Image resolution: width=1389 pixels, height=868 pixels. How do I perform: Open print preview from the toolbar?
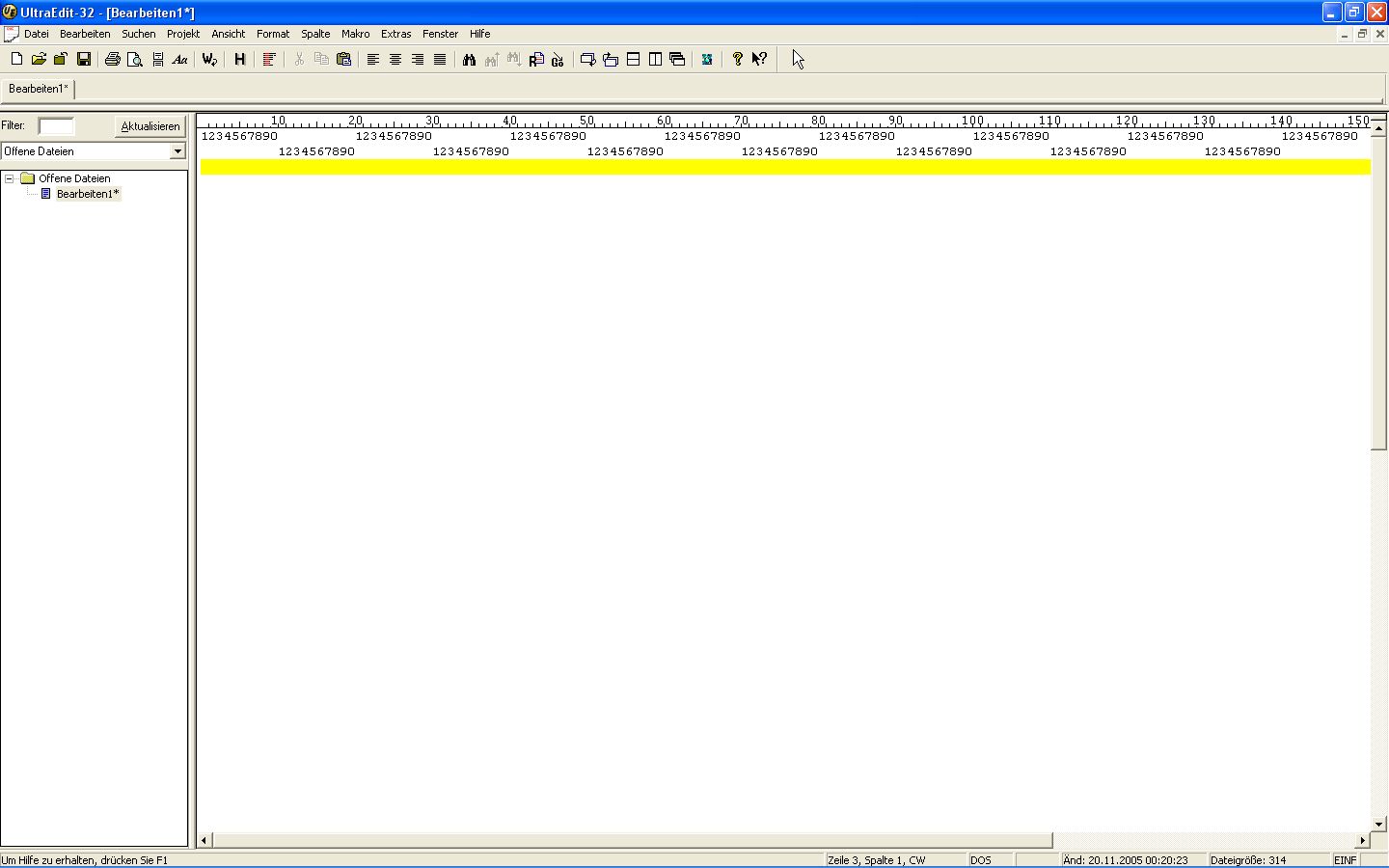(135, 60)
